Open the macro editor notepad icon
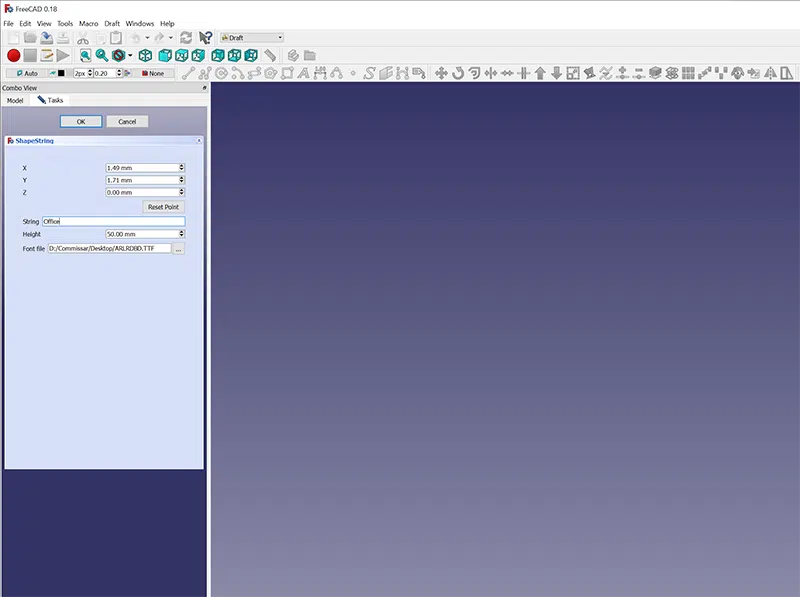 [x=46, y=55]
